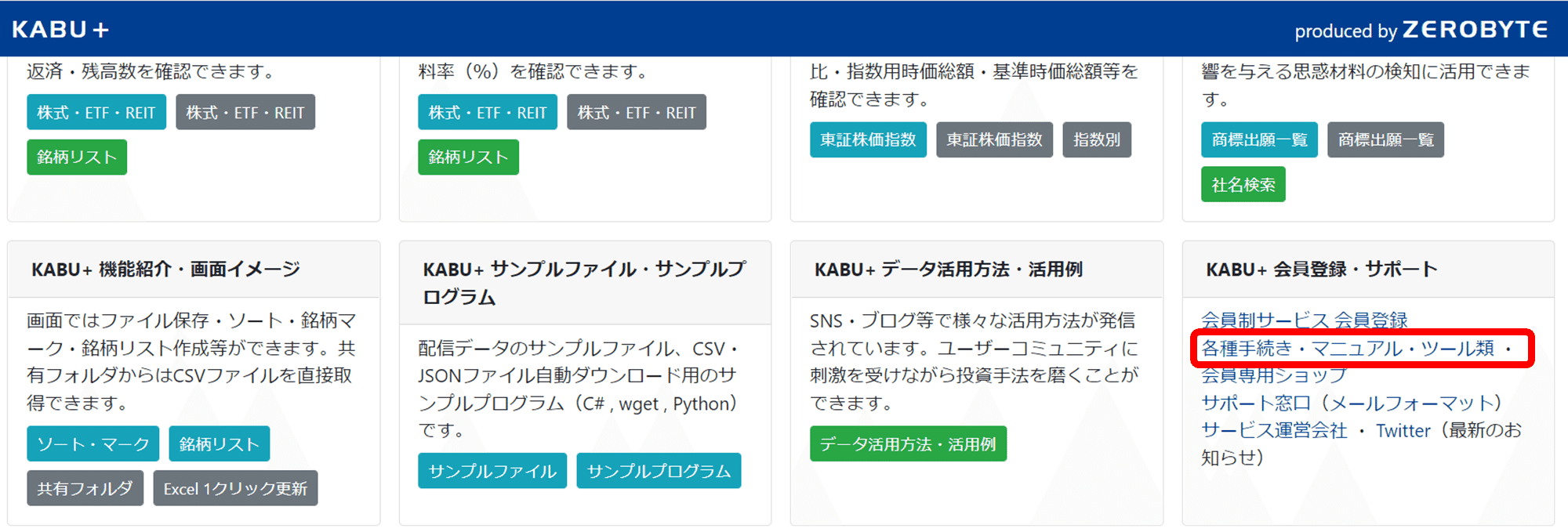Click teal 株式・ETF・REIT button in 返済・残高数 card

[96, 112]
